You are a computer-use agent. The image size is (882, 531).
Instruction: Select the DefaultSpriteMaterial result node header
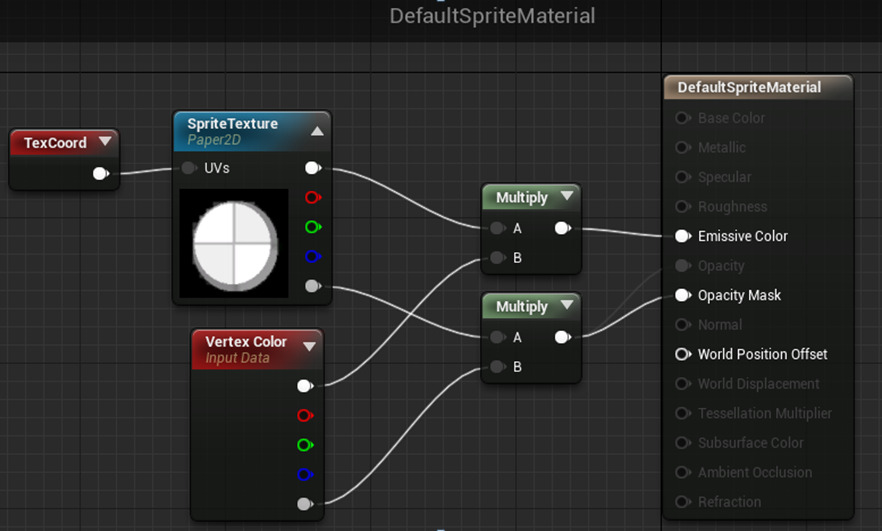click(x=749, y=88)
